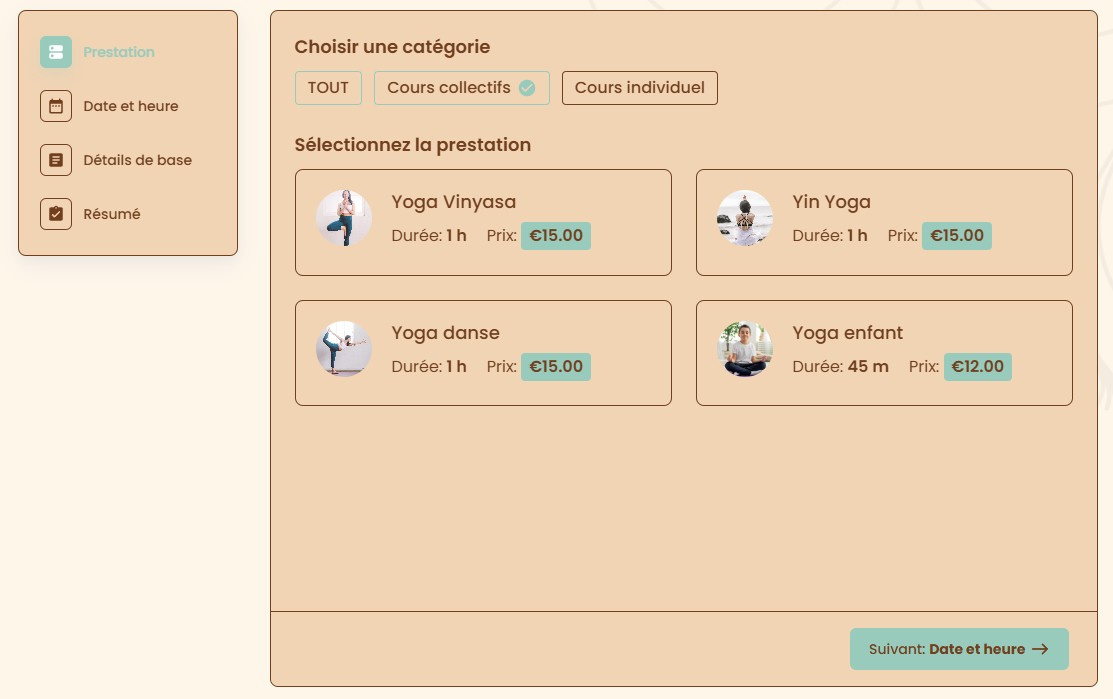Image resolution: width=1113 pixels, height=699 pixels.
Task: Go to the Date et heure step
Action: pyautogui.click(x=131, y=106)
